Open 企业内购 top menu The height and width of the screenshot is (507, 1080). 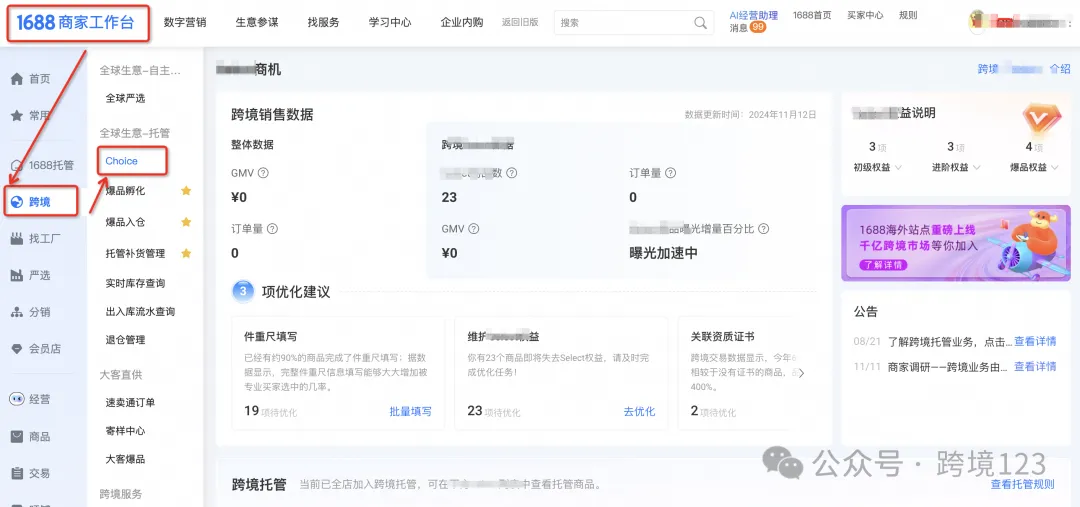click(461, 22)
